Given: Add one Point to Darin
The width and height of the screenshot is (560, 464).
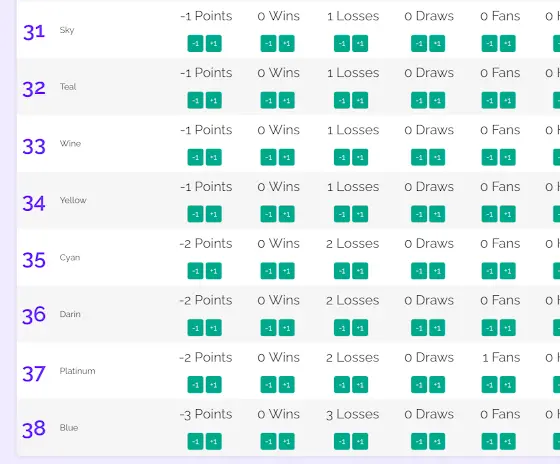Looking at the screenshot, I should (x=214, y=328).
